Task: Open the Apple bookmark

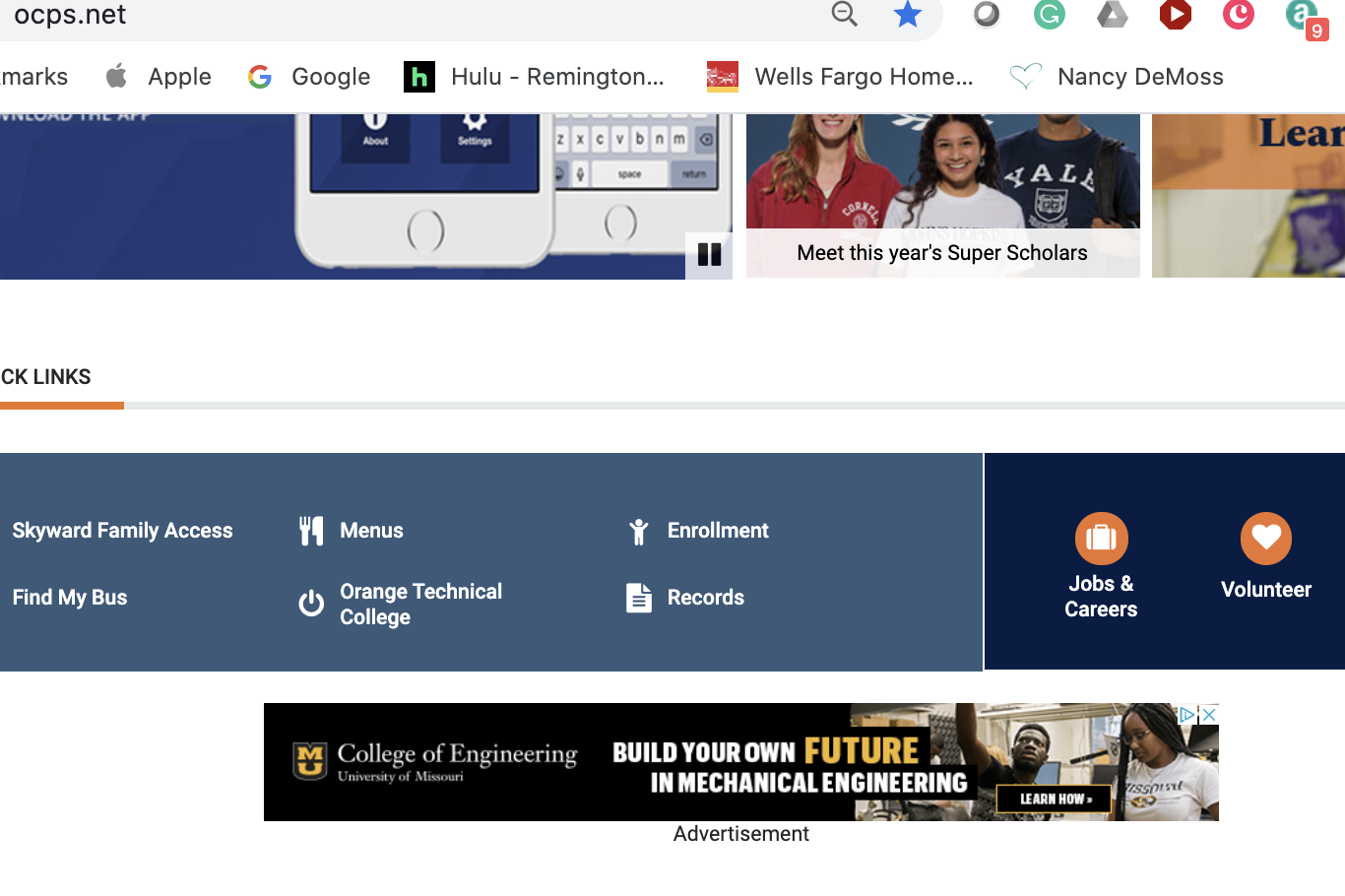Action: point(159,77)
